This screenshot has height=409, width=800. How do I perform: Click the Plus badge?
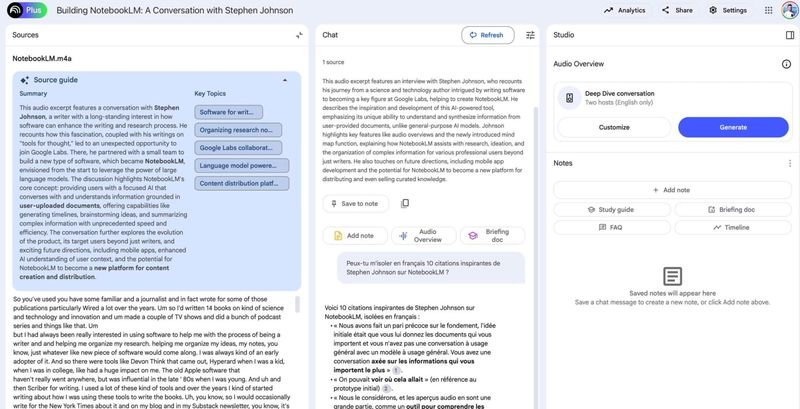34,10
